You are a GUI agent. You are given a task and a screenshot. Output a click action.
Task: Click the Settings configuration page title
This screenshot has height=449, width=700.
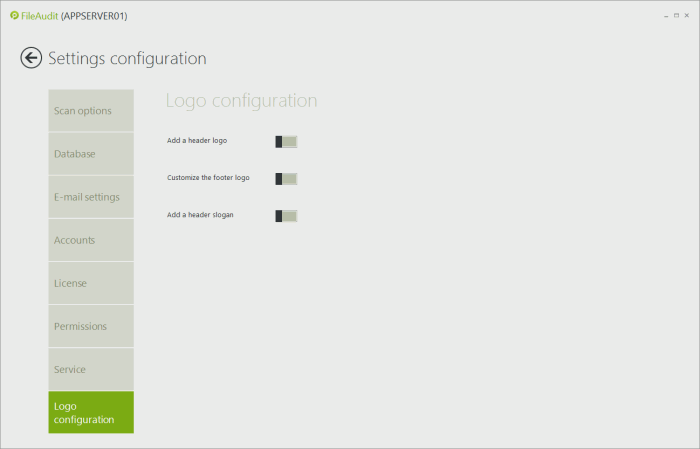[127, 58]
